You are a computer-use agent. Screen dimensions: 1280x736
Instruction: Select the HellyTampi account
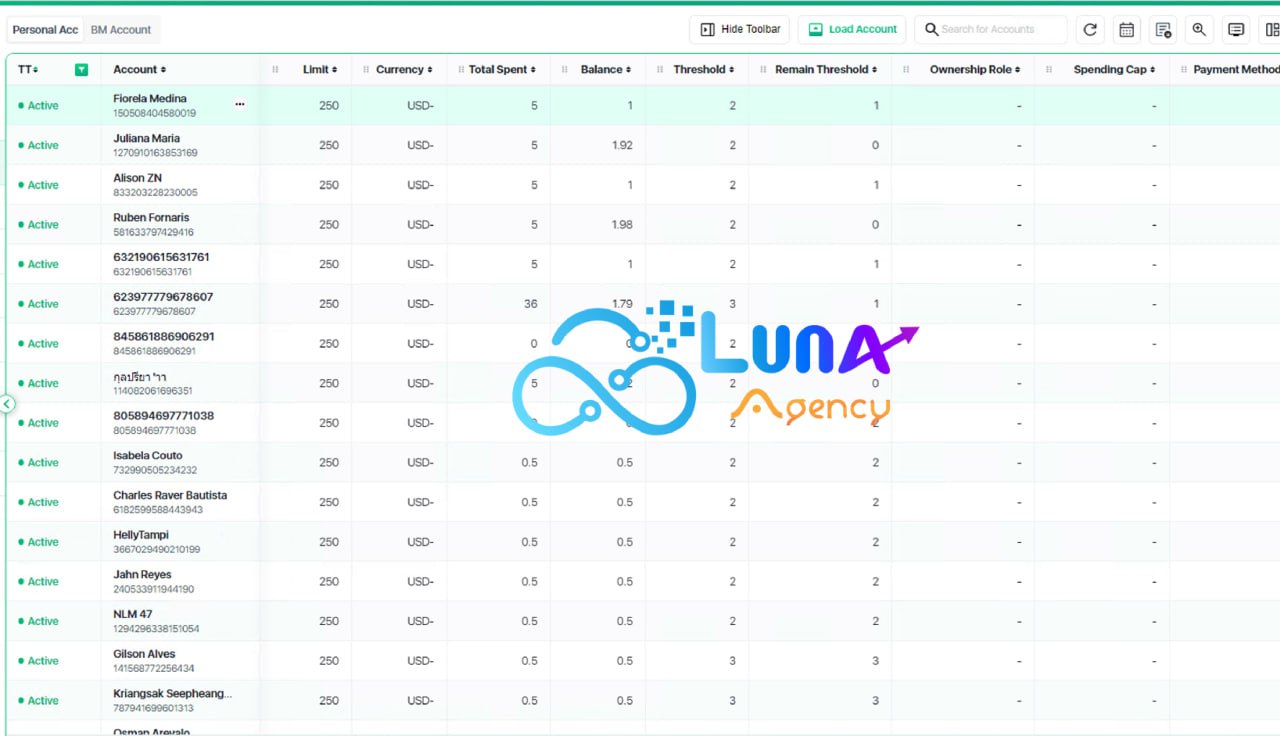tap(141, 535)
